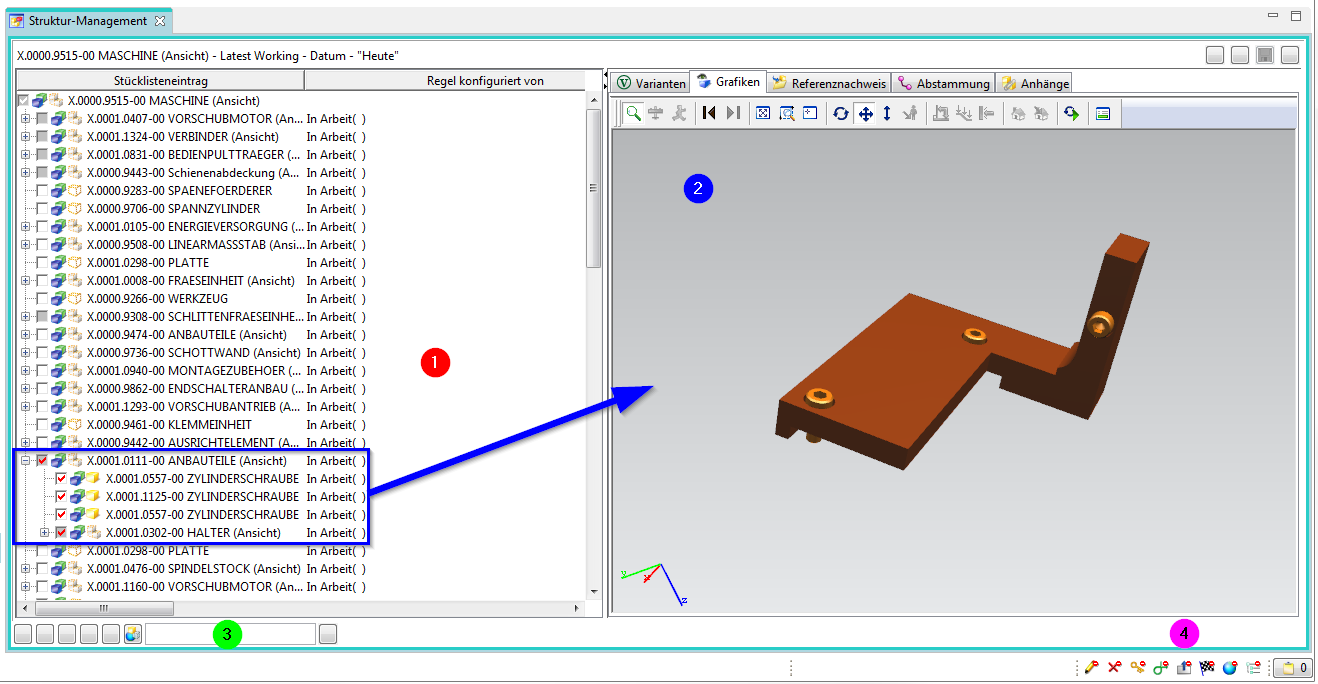
Task: Open the Referenznachweis tab
Action: tap(828, 83)
